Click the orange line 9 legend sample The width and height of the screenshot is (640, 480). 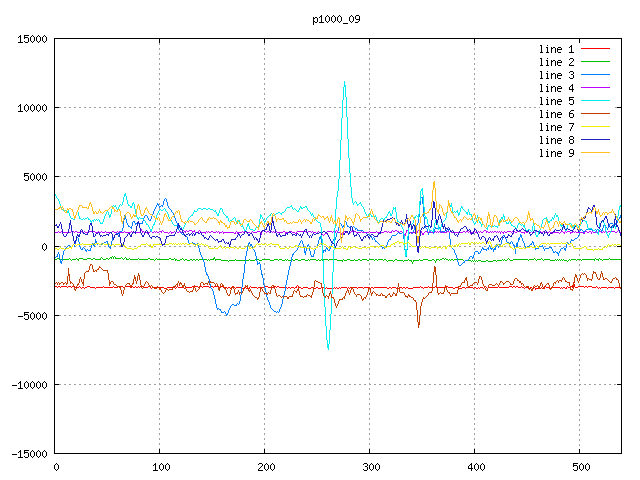596,153
